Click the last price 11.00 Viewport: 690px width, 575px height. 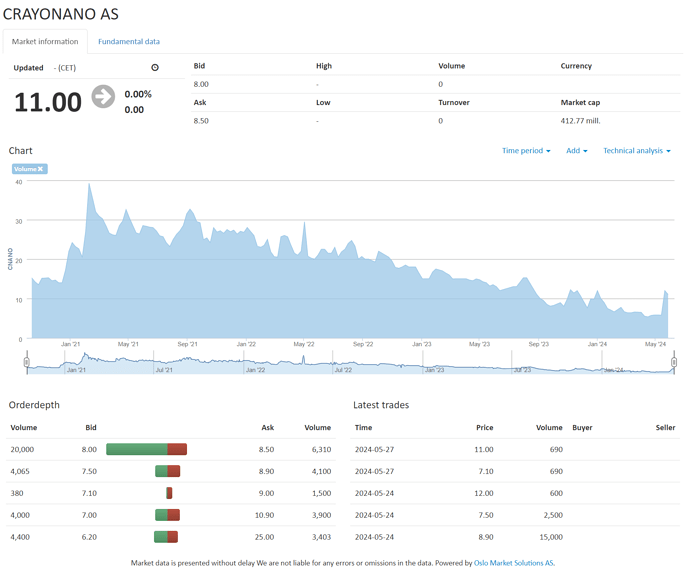48,102
